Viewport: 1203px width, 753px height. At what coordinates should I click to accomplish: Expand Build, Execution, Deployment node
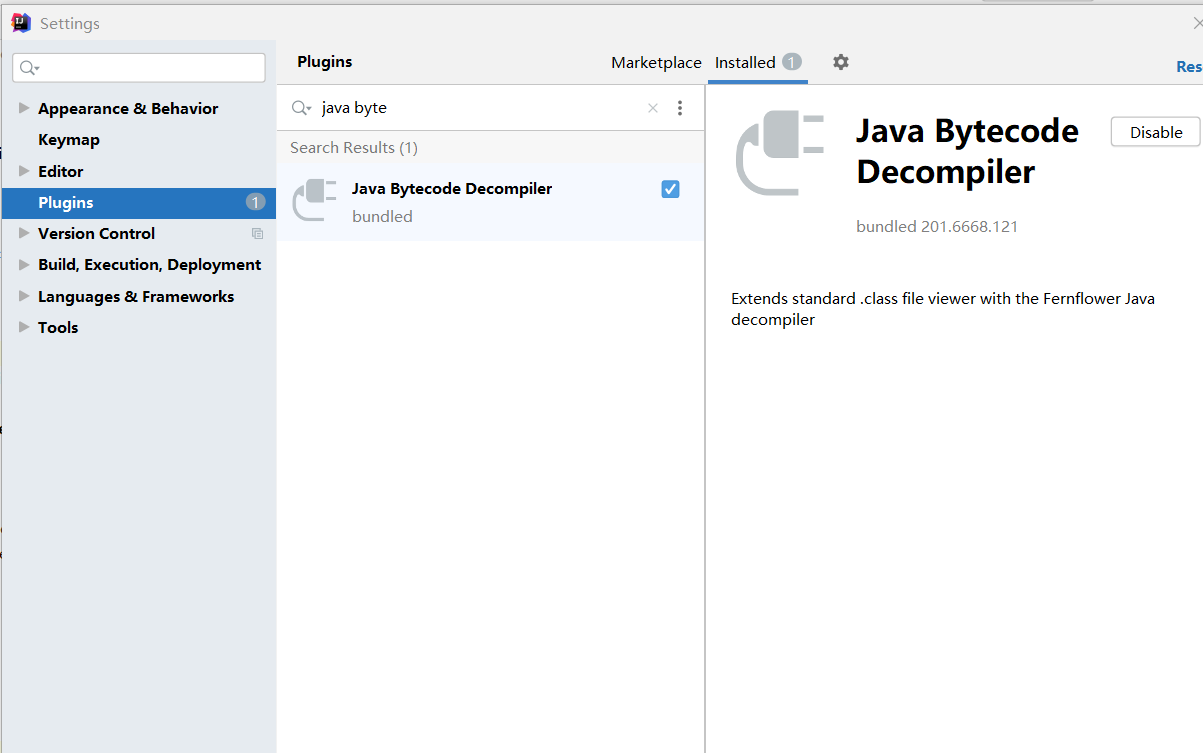(24, 265)
